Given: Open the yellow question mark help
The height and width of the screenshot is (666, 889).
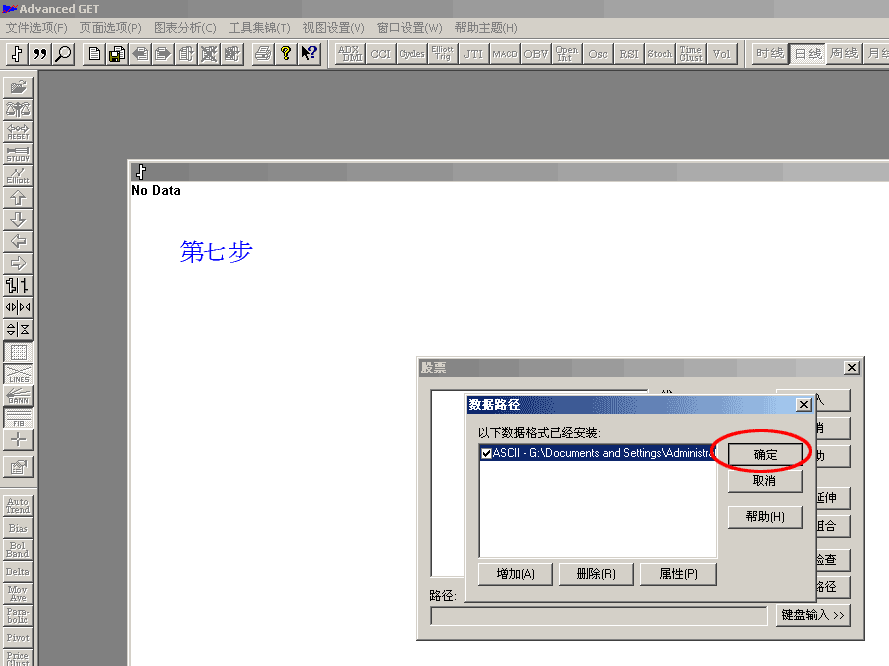Looking at the screenshot, I should tap(286, 54).
